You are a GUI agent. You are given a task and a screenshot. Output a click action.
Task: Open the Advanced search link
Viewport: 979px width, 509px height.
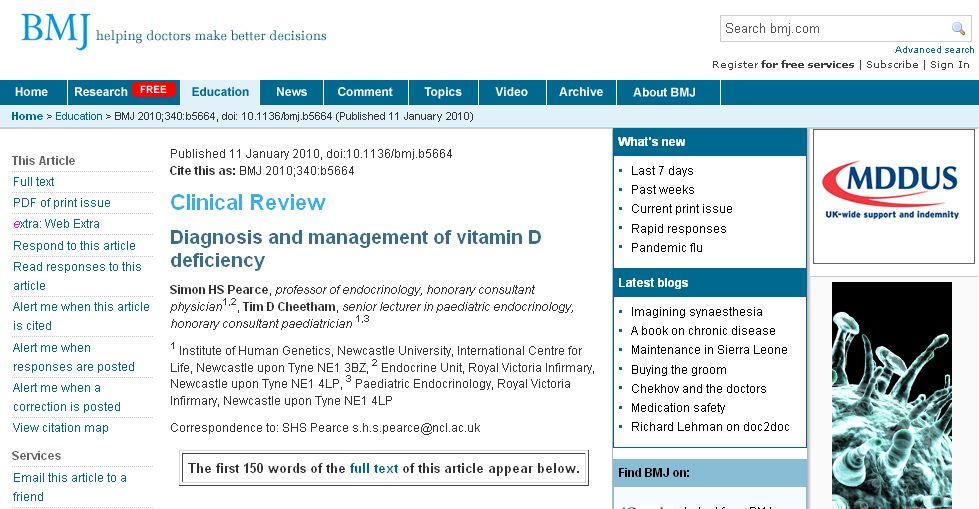pyautogui.click(x=934, y=50)
